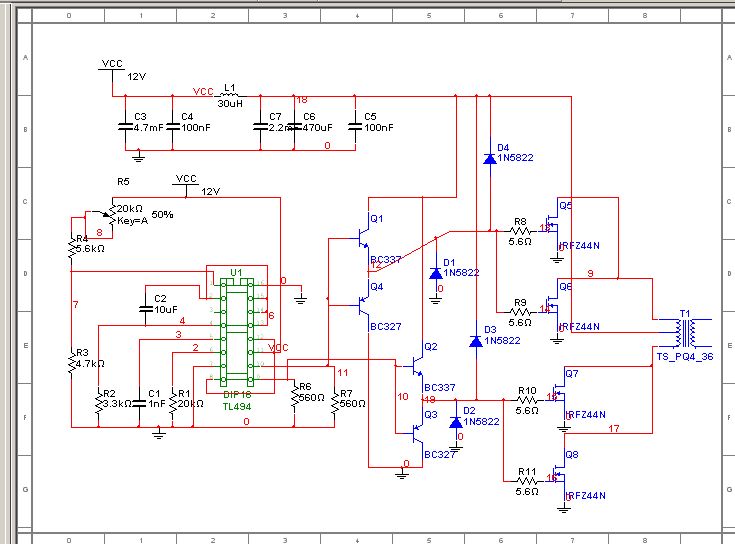Click resistor R6 560Ω
735x544 pixels.
point(294,397)
